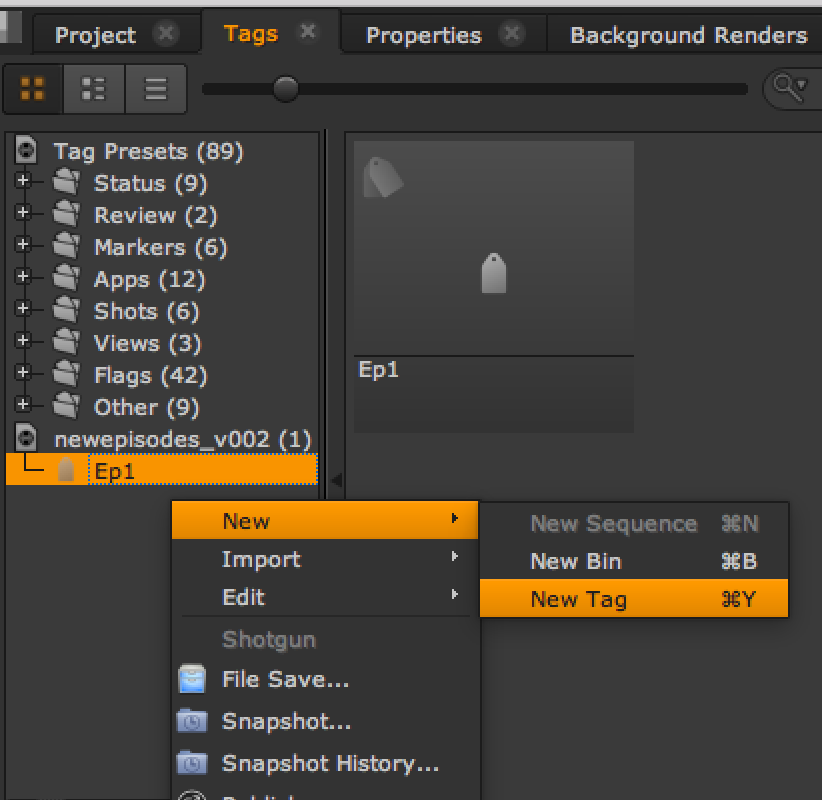822x800 pixels.
Task: Click the Views folder icon
Action: click(67, 342)
